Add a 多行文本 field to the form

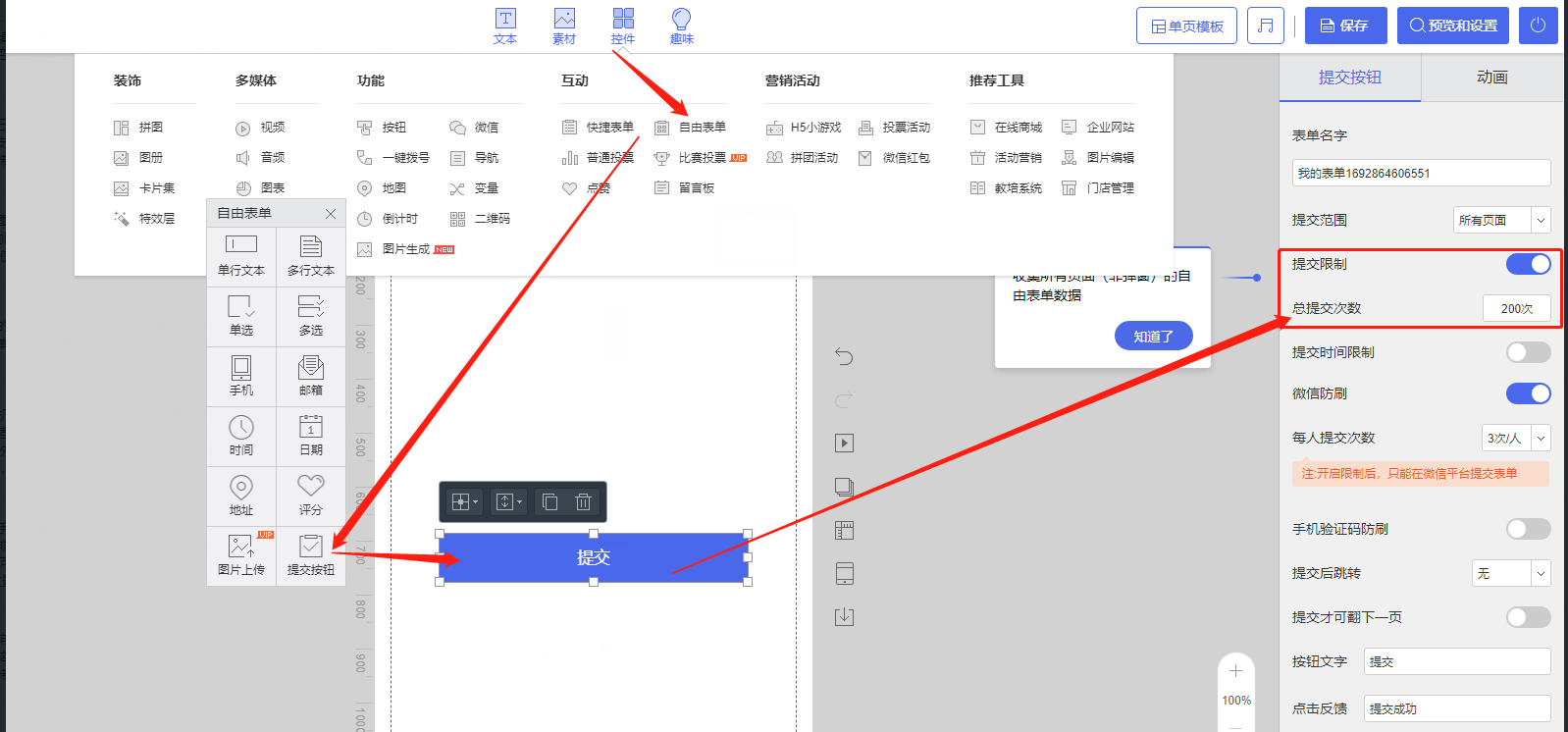(311, 256)
